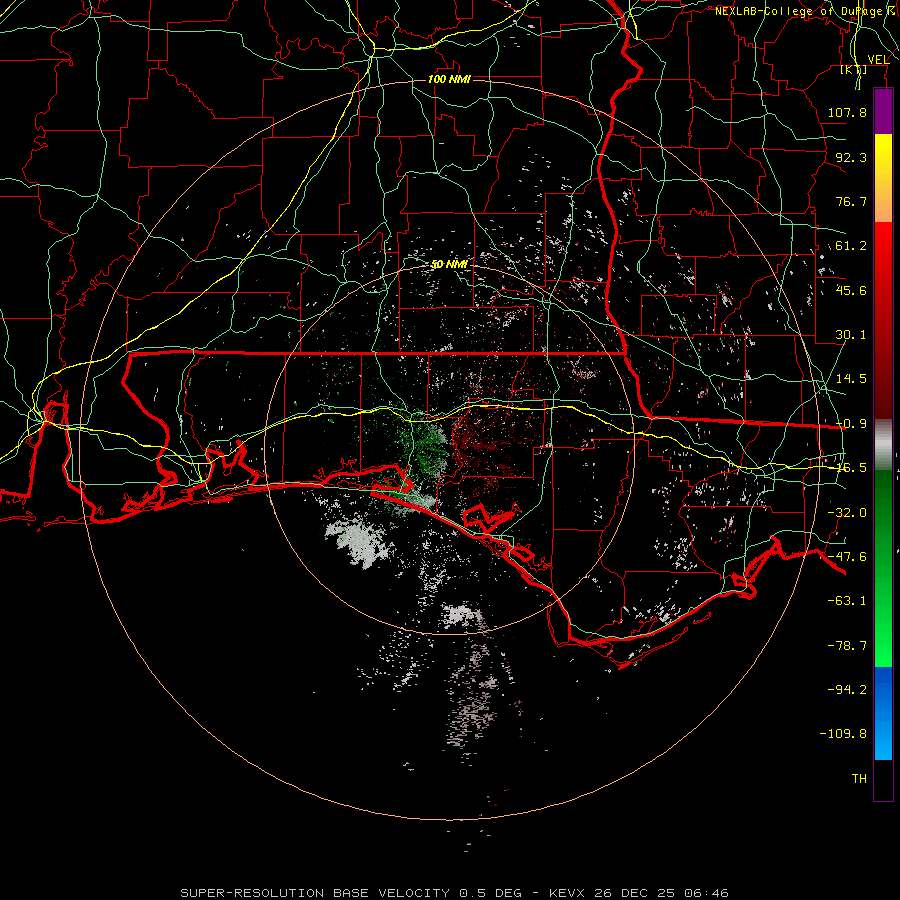Click the red segment of the color bar
Viewport: 900px width, 900px height.
[883, 320]
